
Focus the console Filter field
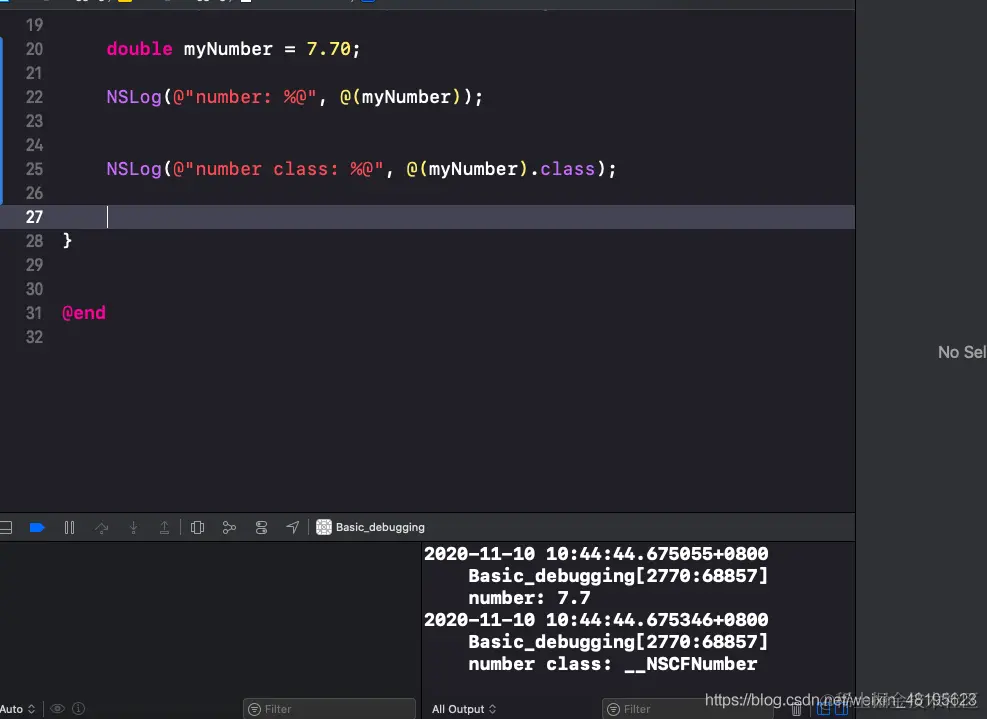coord(687,709)
